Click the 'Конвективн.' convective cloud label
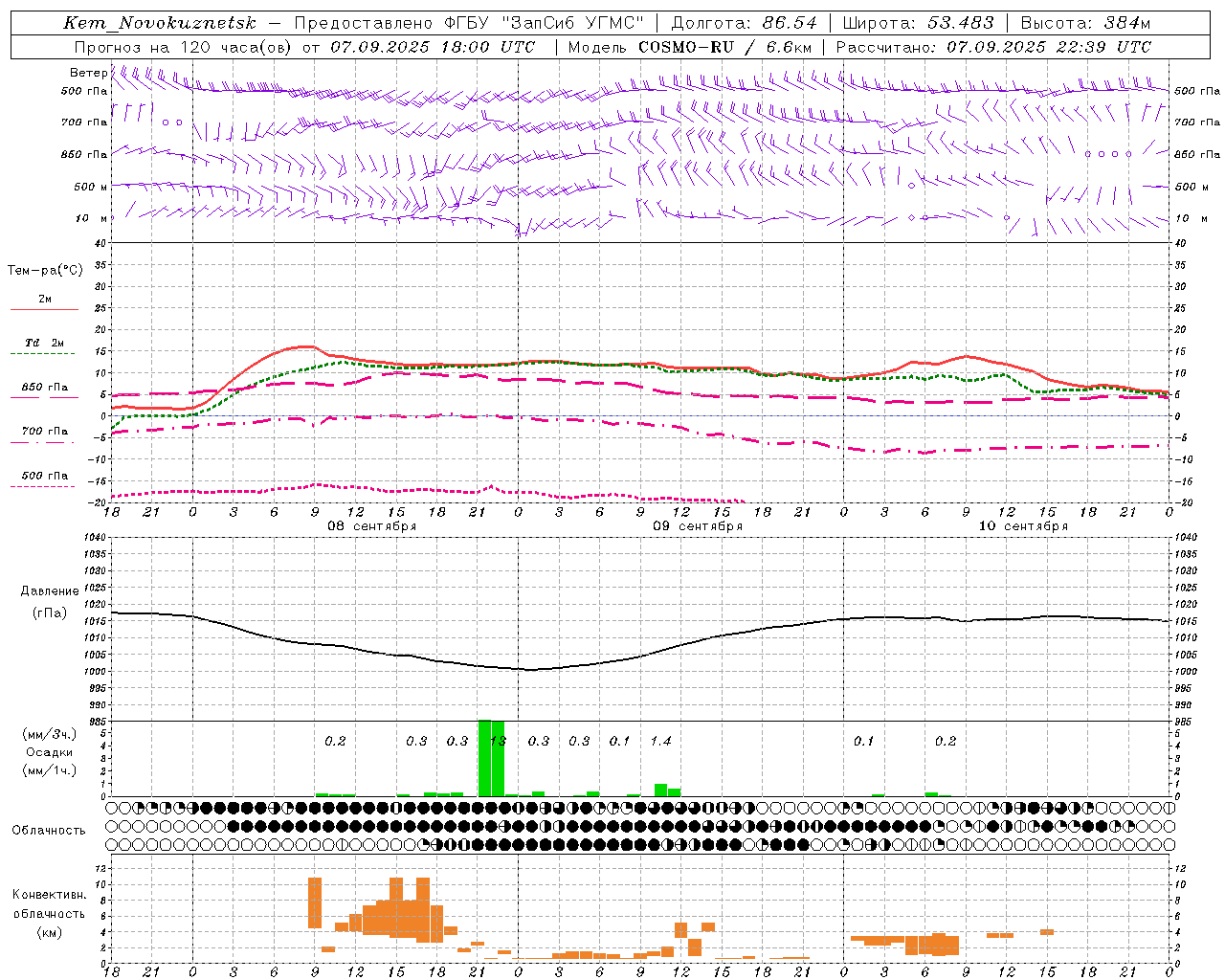Image resolution: width=1225 pixels, height=980 pixels. (49, 895)
